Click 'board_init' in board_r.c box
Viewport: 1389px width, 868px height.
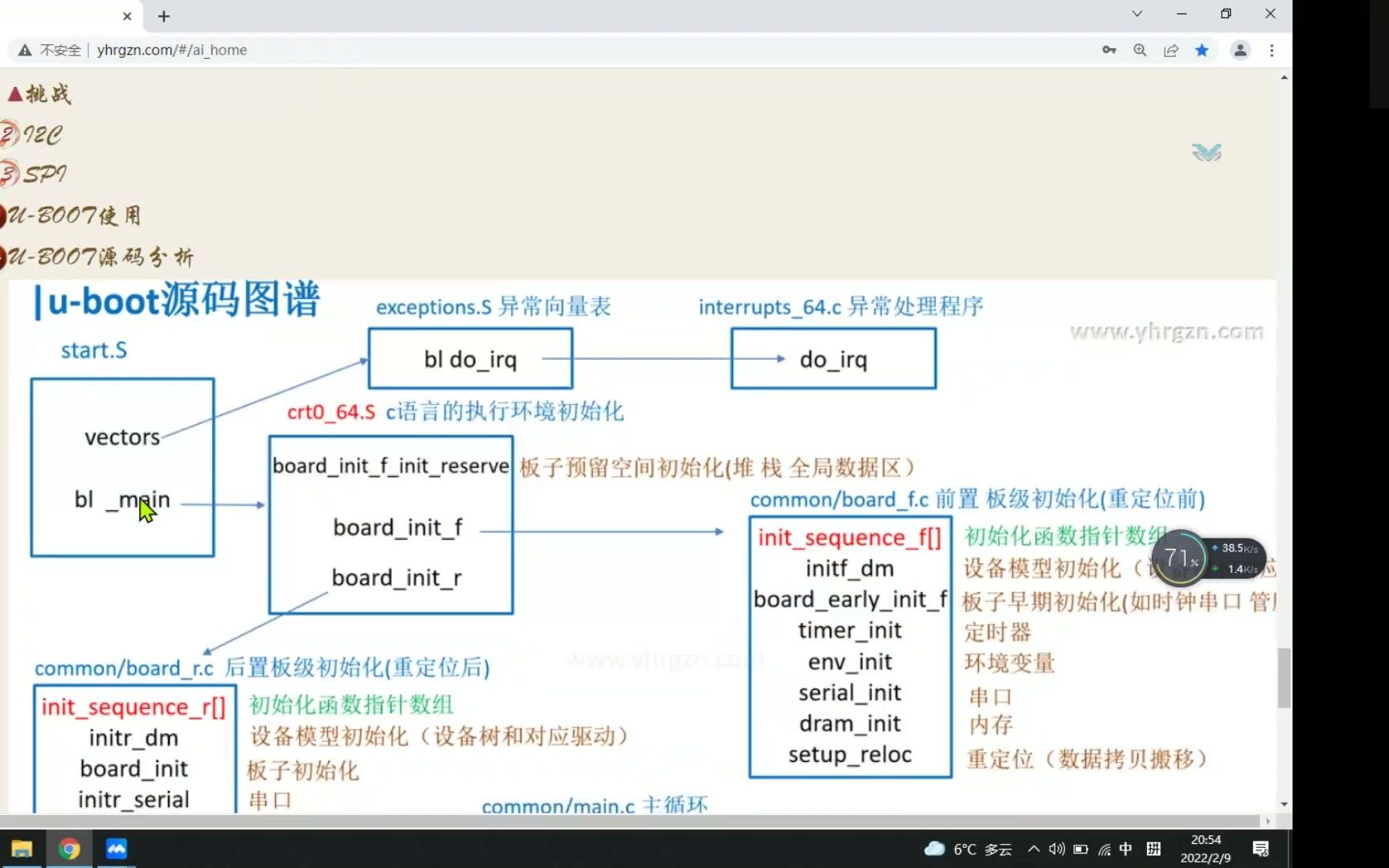(x=133, y=768)
